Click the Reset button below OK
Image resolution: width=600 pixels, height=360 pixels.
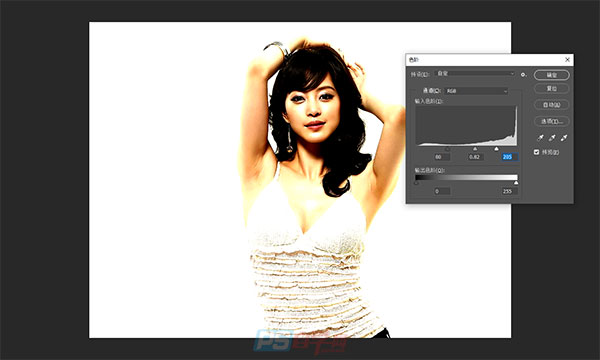pos(551,89)
